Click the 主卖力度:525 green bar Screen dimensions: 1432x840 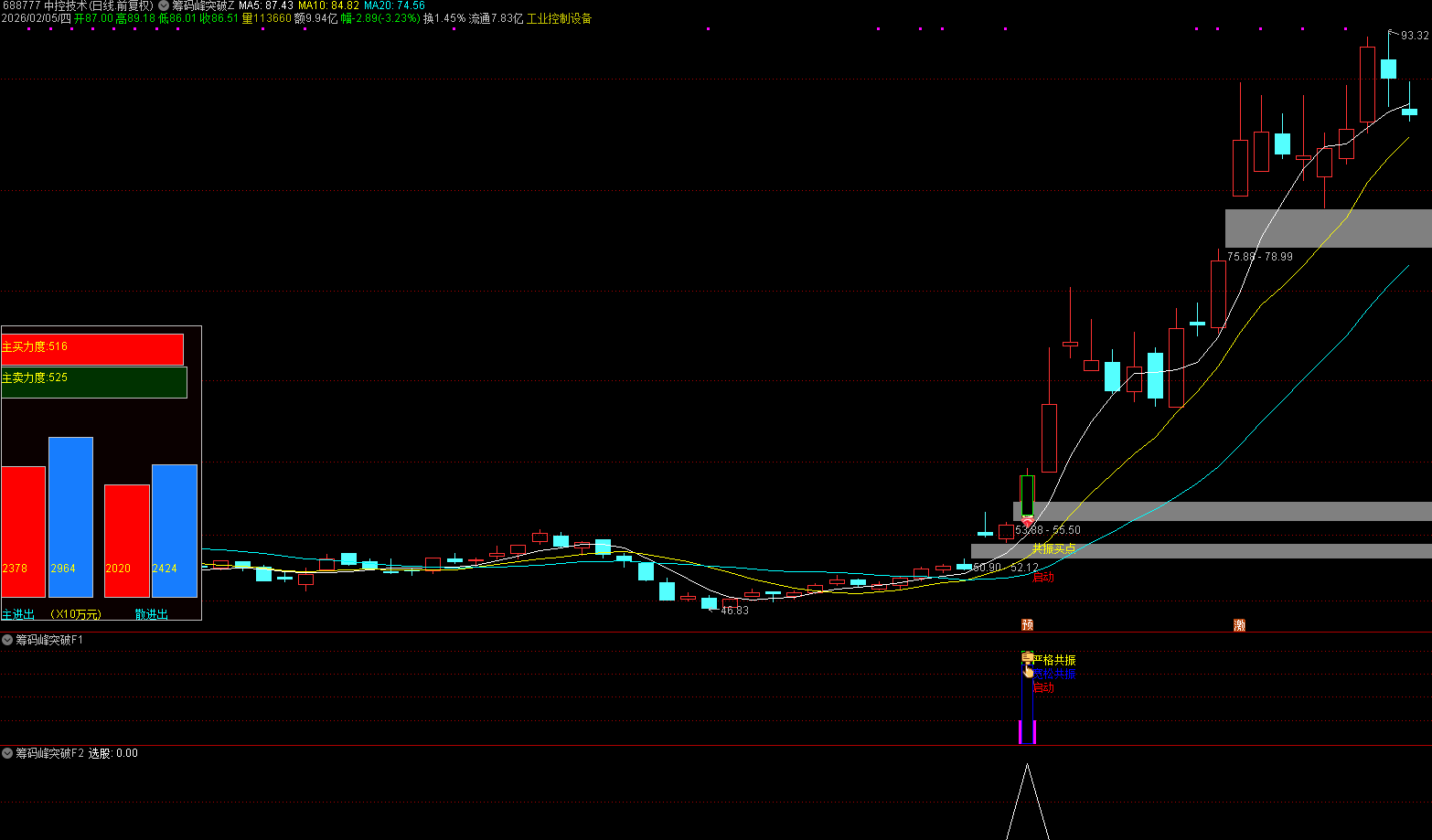[x=94, y=382]
